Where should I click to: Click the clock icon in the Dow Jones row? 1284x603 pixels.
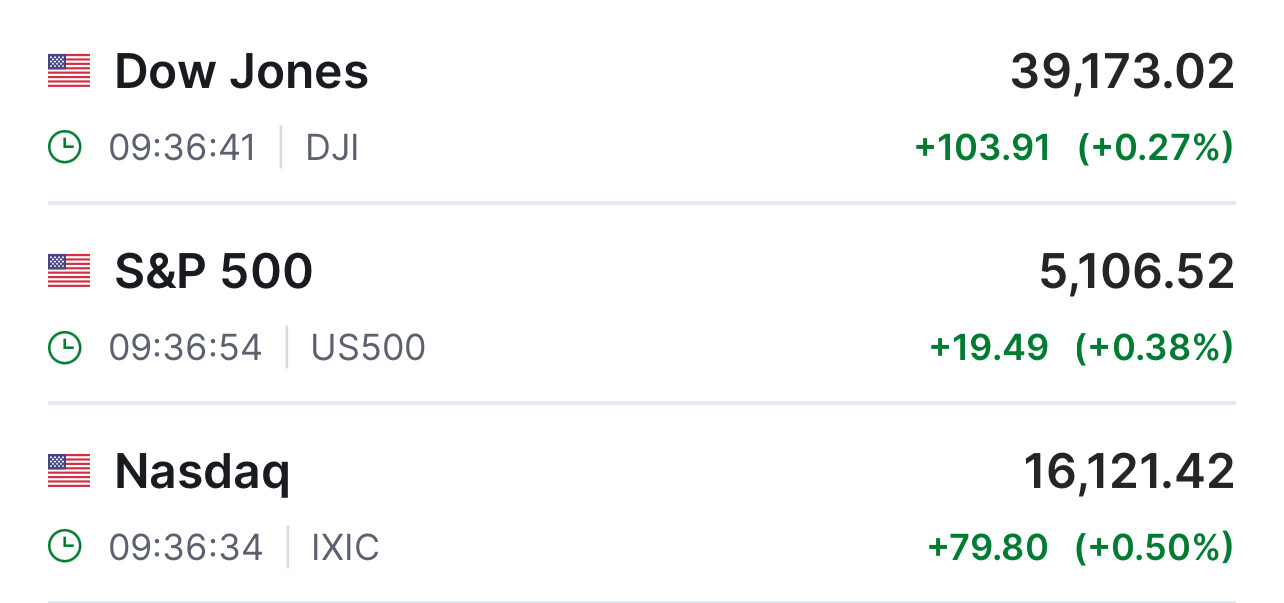65,148
